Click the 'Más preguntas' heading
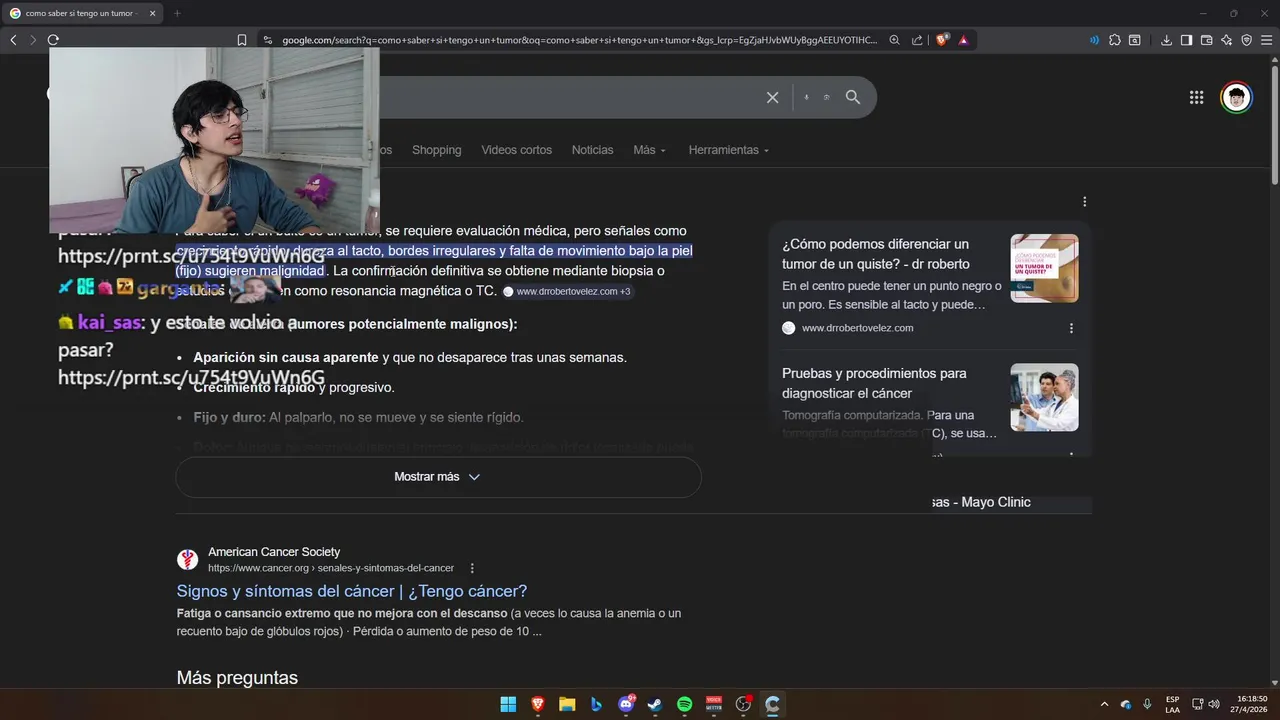The height and width of the screenshot is (720, 1280). click(x=237, y=678)
